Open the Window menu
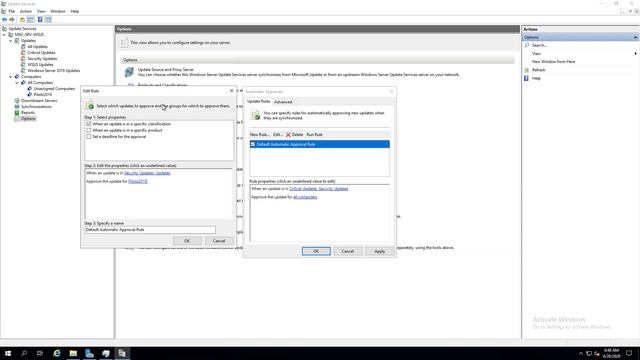The height and width of the screenshot is (360, 640). pyautogui.click(x=58, y=11)
